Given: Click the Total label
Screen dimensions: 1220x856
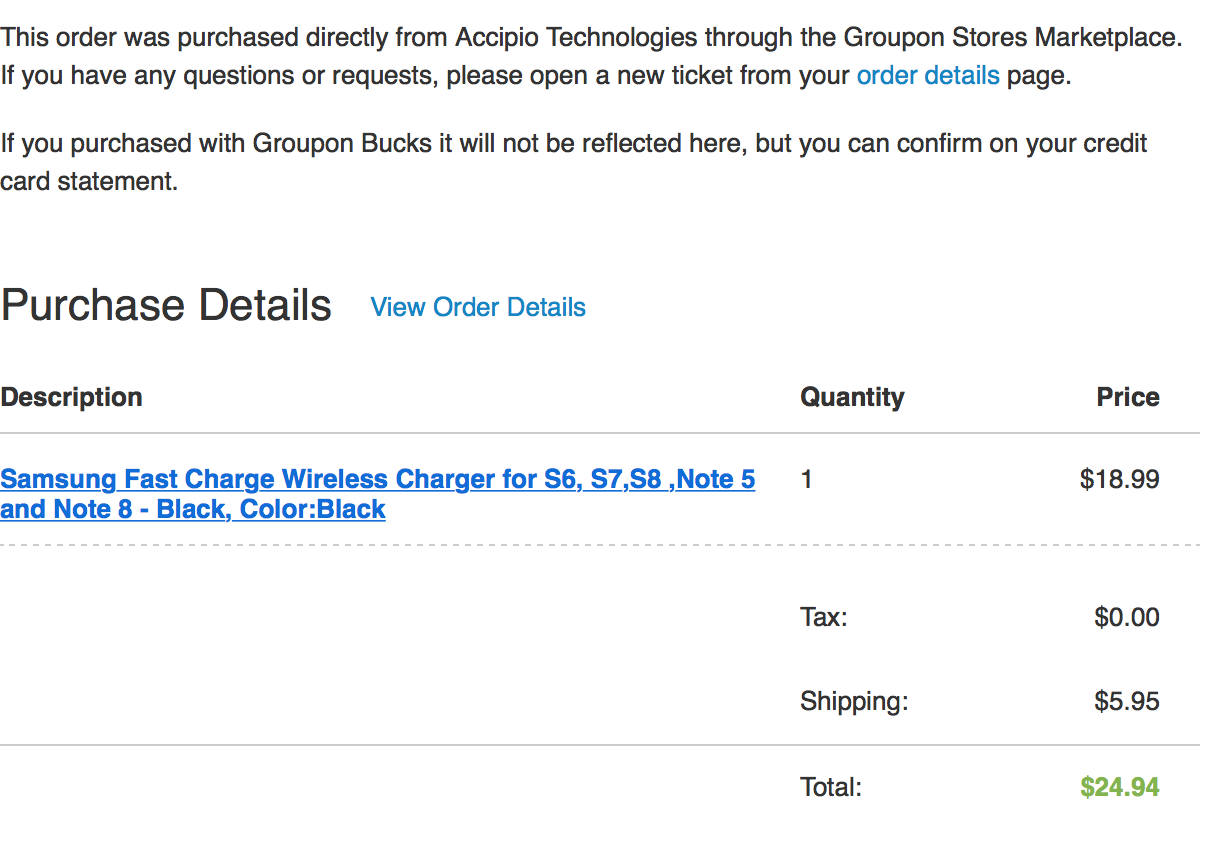Looking at the screenshot, I should pyautogui.click(x=830, y=787).
